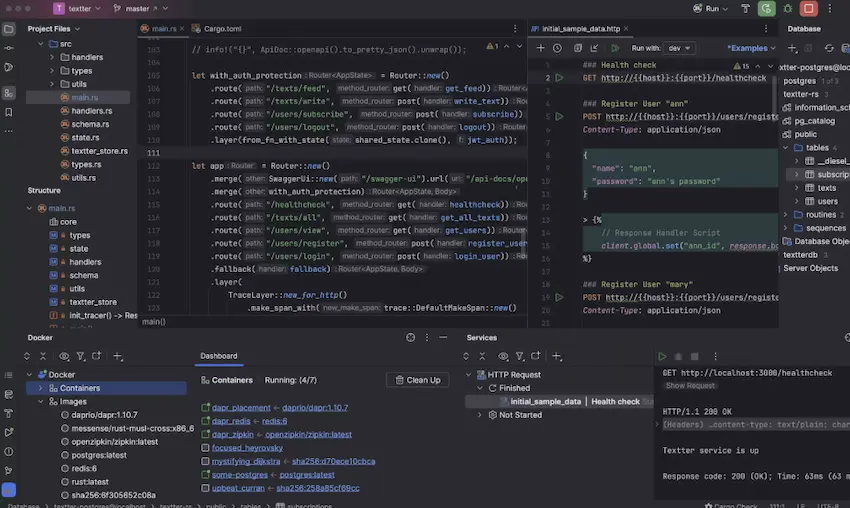
Task: Open in new tab icon in Docker toolbar
Action: (96, 356)
